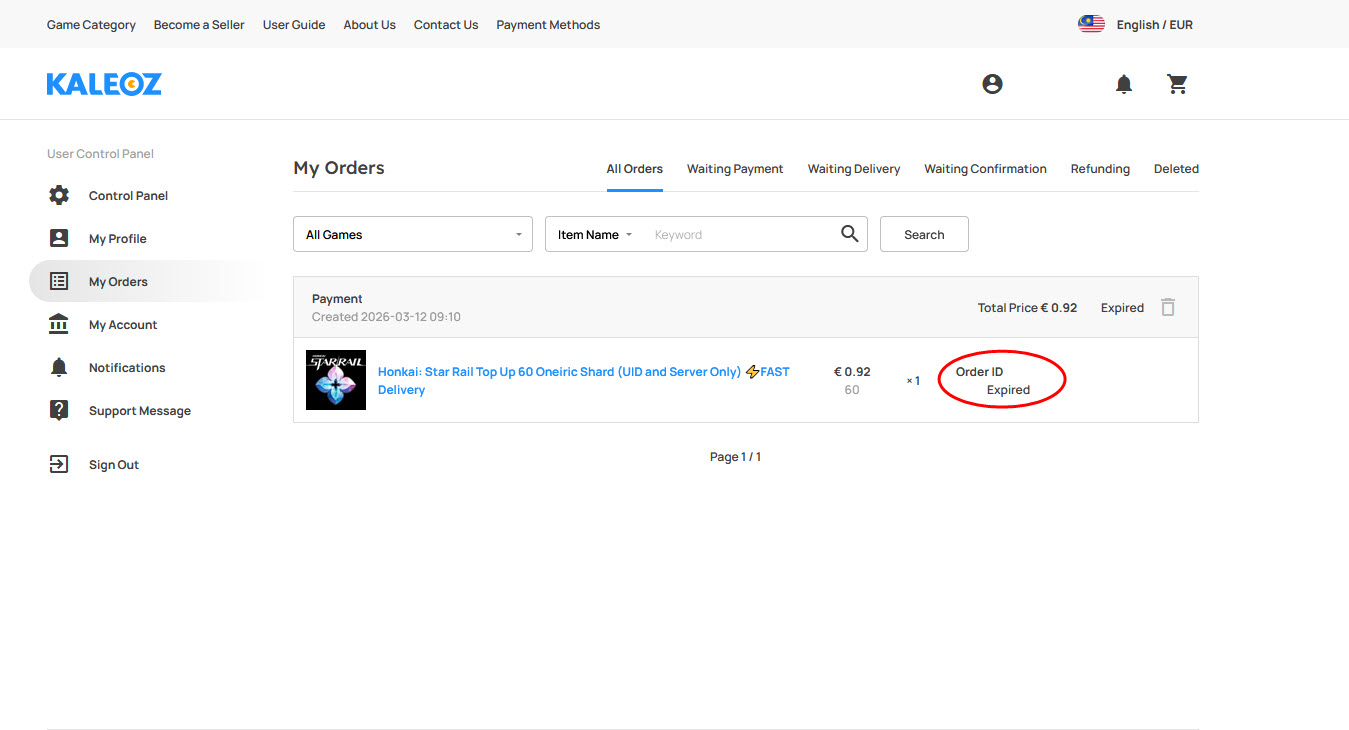The image size is (1349, 730).
Task: Open the English / EUR language selector
Action: (x=1154, y=25)
